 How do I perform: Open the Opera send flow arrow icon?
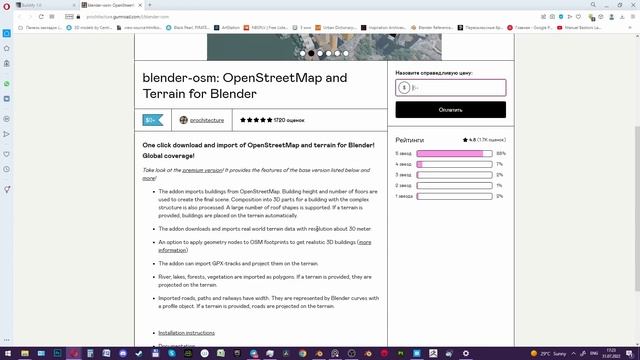(x=570, y=17)
